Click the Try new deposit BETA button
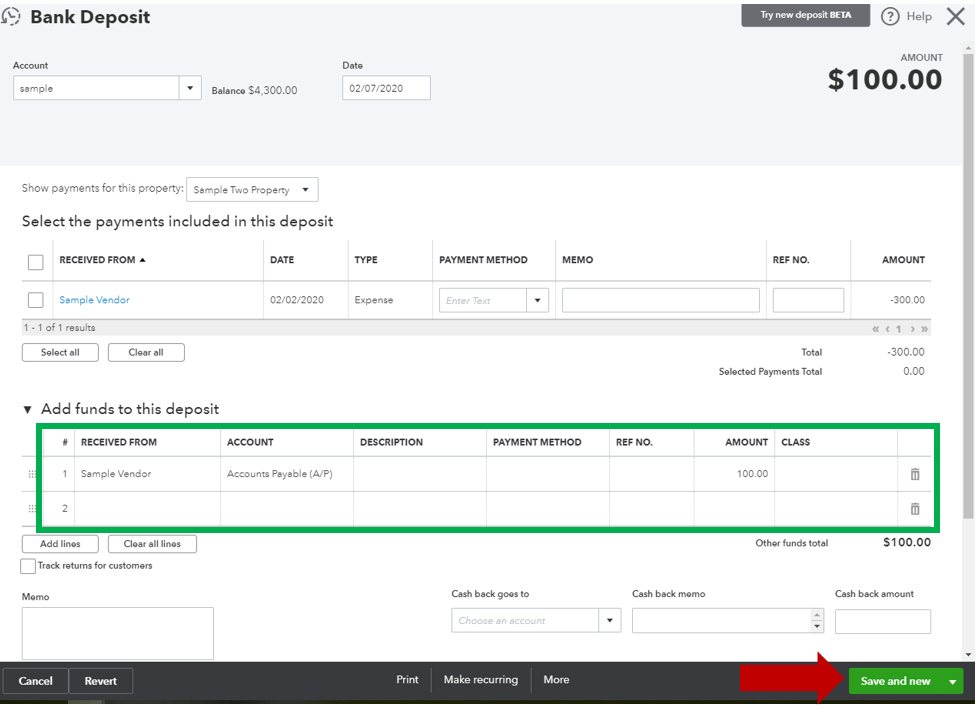 click(805, 16)
